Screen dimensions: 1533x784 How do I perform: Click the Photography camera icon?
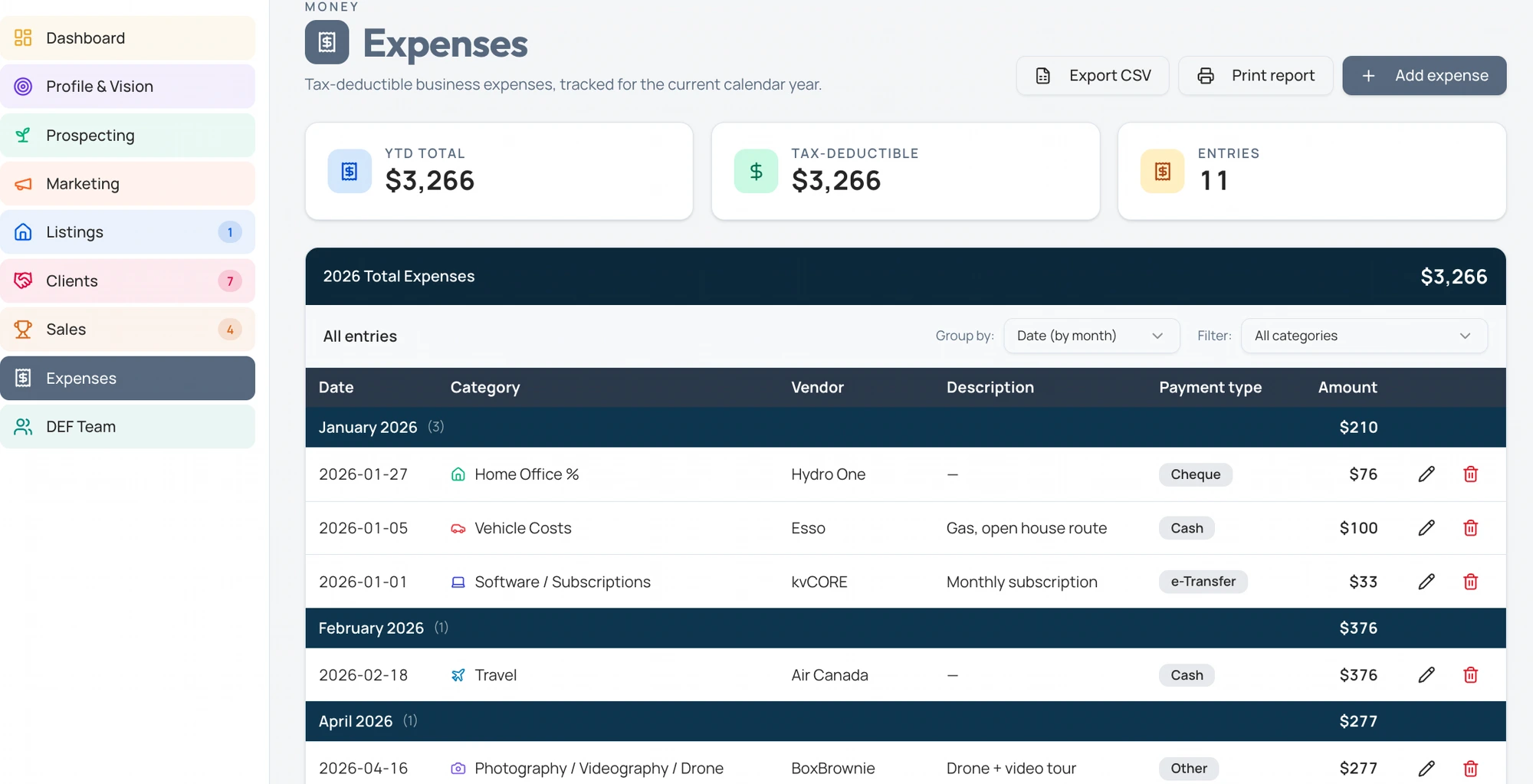(458, 768)
